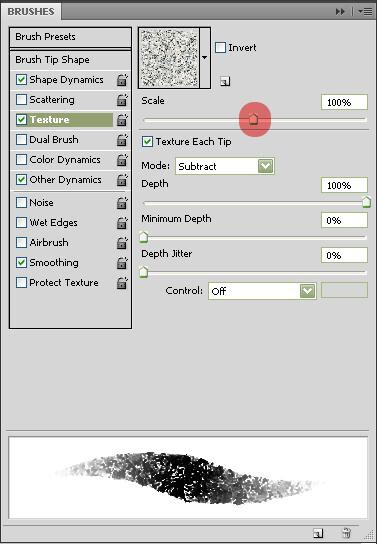Open the Control dropdown set to Off
377x544 pixels.
pyautogui.click(x=262, y=291)
